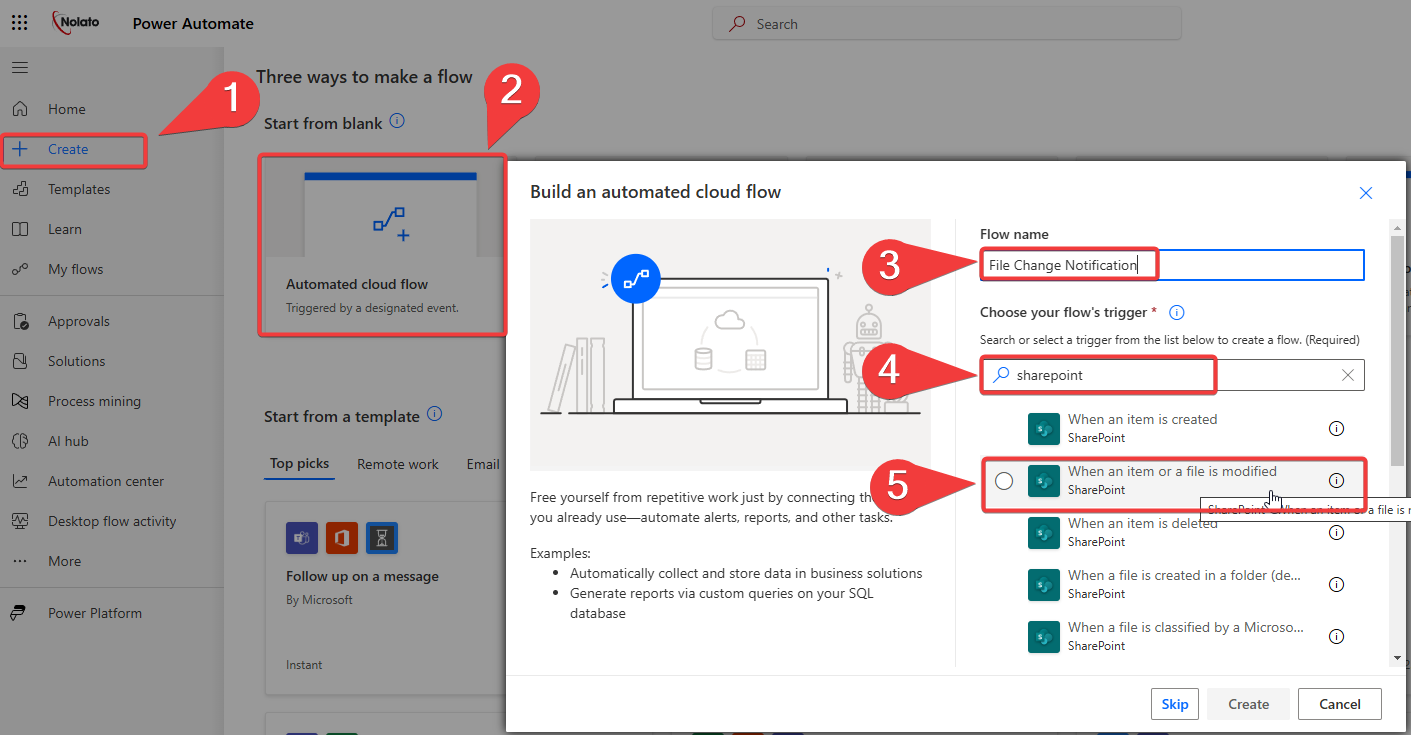Click the Create button in dialog
Screen dimensions: 1411x735
[1248, 704]
